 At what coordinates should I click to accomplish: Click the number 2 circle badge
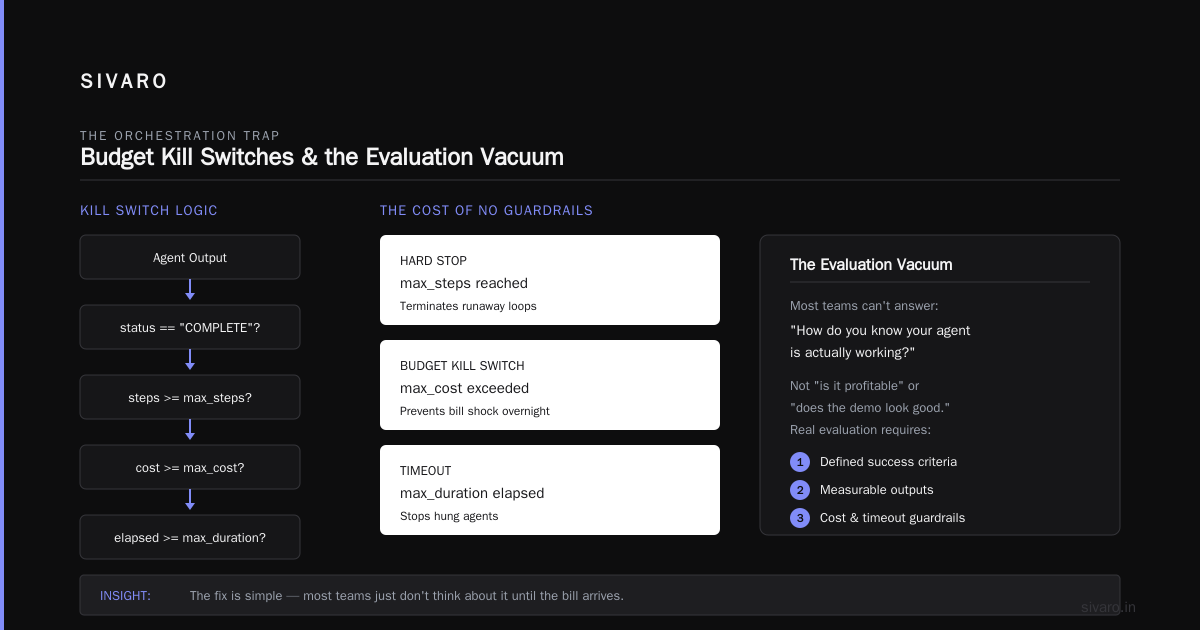point(799,490)
